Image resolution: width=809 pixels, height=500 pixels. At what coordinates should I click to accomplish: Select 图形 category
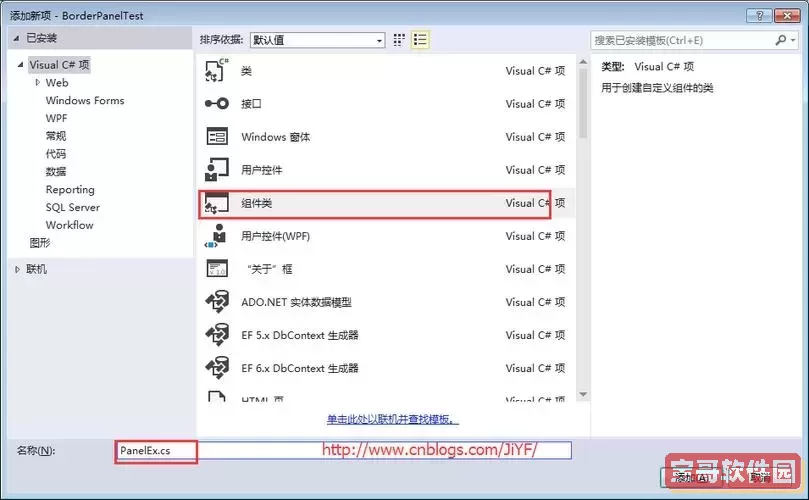pos(40,243)
